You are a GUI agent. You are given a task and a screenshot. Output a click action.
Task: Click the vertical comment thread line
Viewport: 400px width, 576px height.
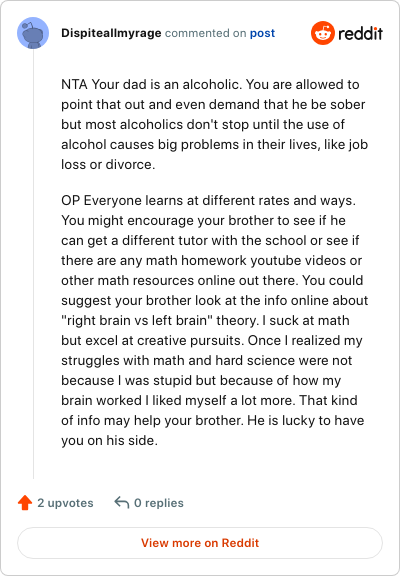point(33,264)
